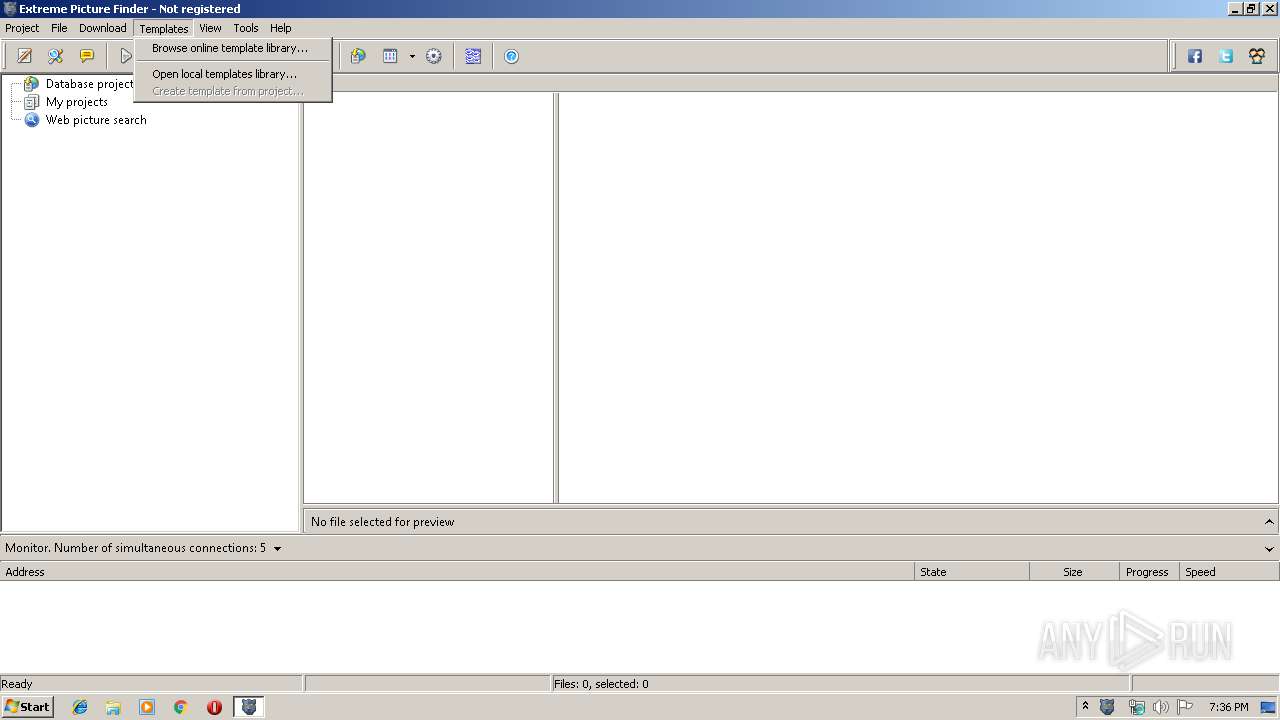Screen dimensions: 1280x720
Task: Show hidden tray icons arrow
Action: pyautogui.click(x=1085, y=707)
